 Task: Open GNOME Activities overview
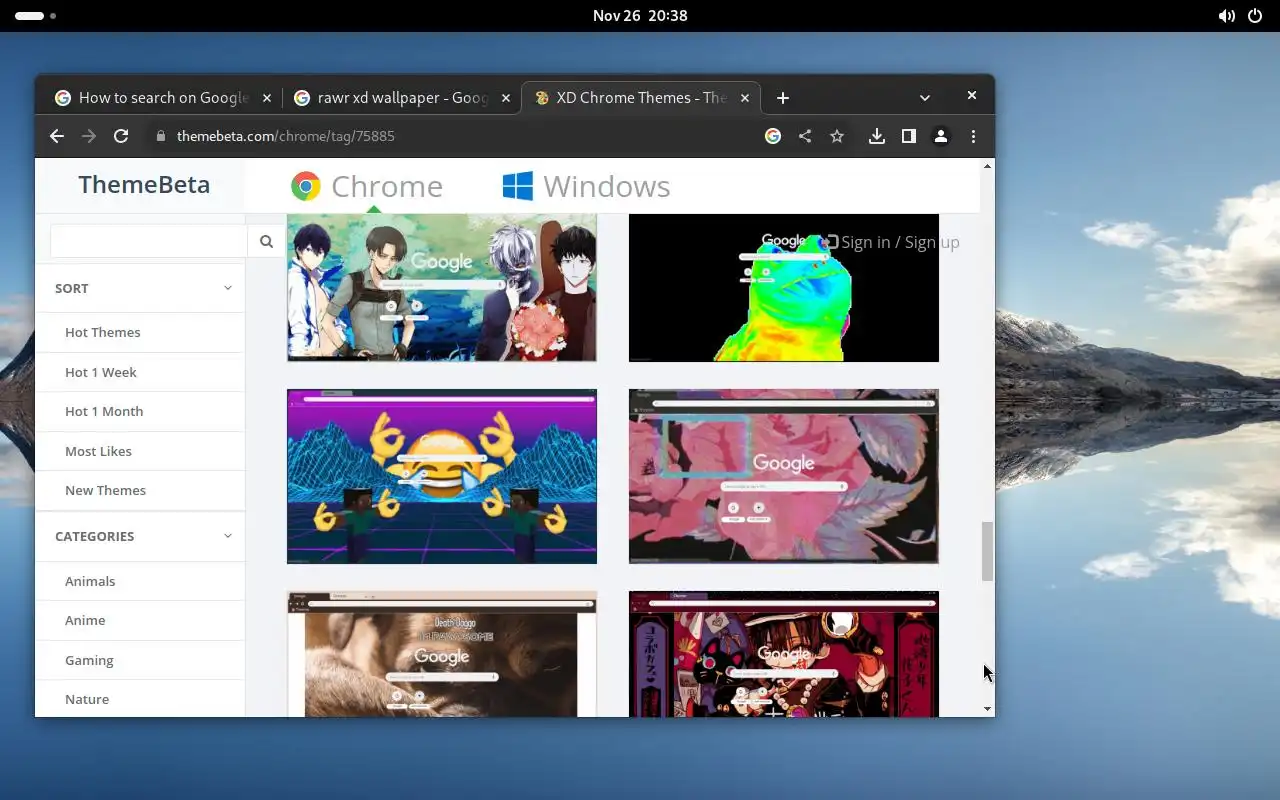(35, 16)
